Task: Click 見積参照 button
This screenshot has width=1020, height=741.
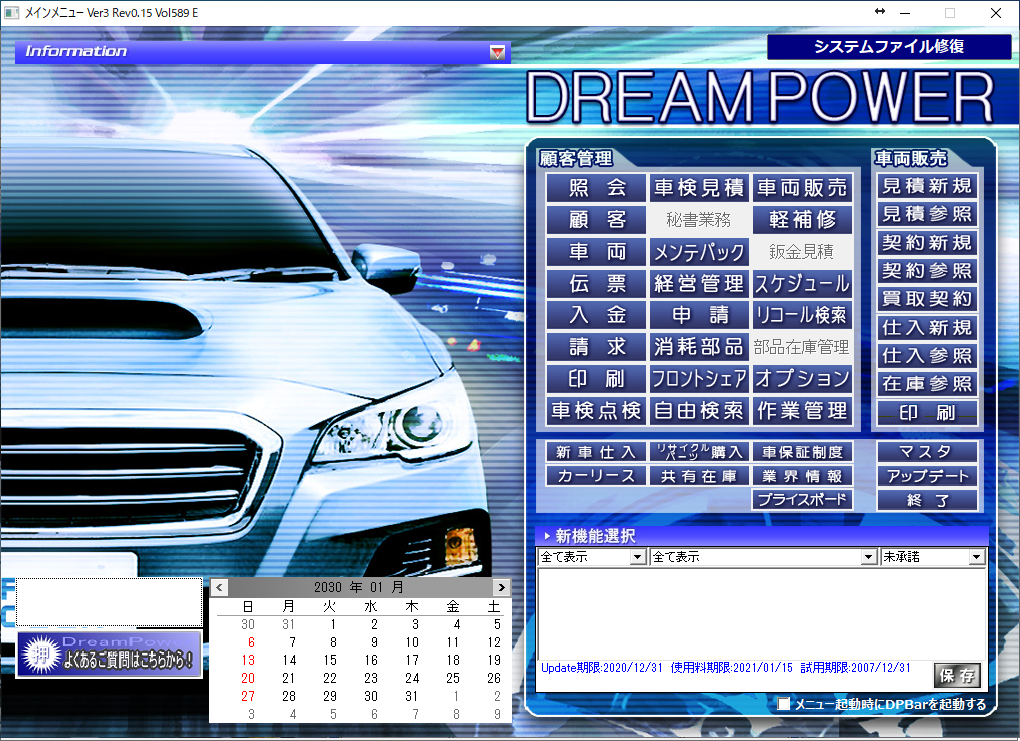Action: click(x=927, y=214)
